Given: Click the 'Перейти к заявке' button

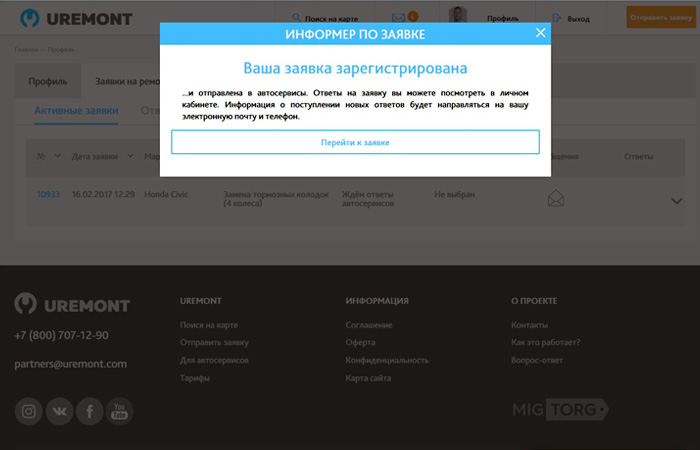Looking at the screenshot, I should click(x=355, y=142).
